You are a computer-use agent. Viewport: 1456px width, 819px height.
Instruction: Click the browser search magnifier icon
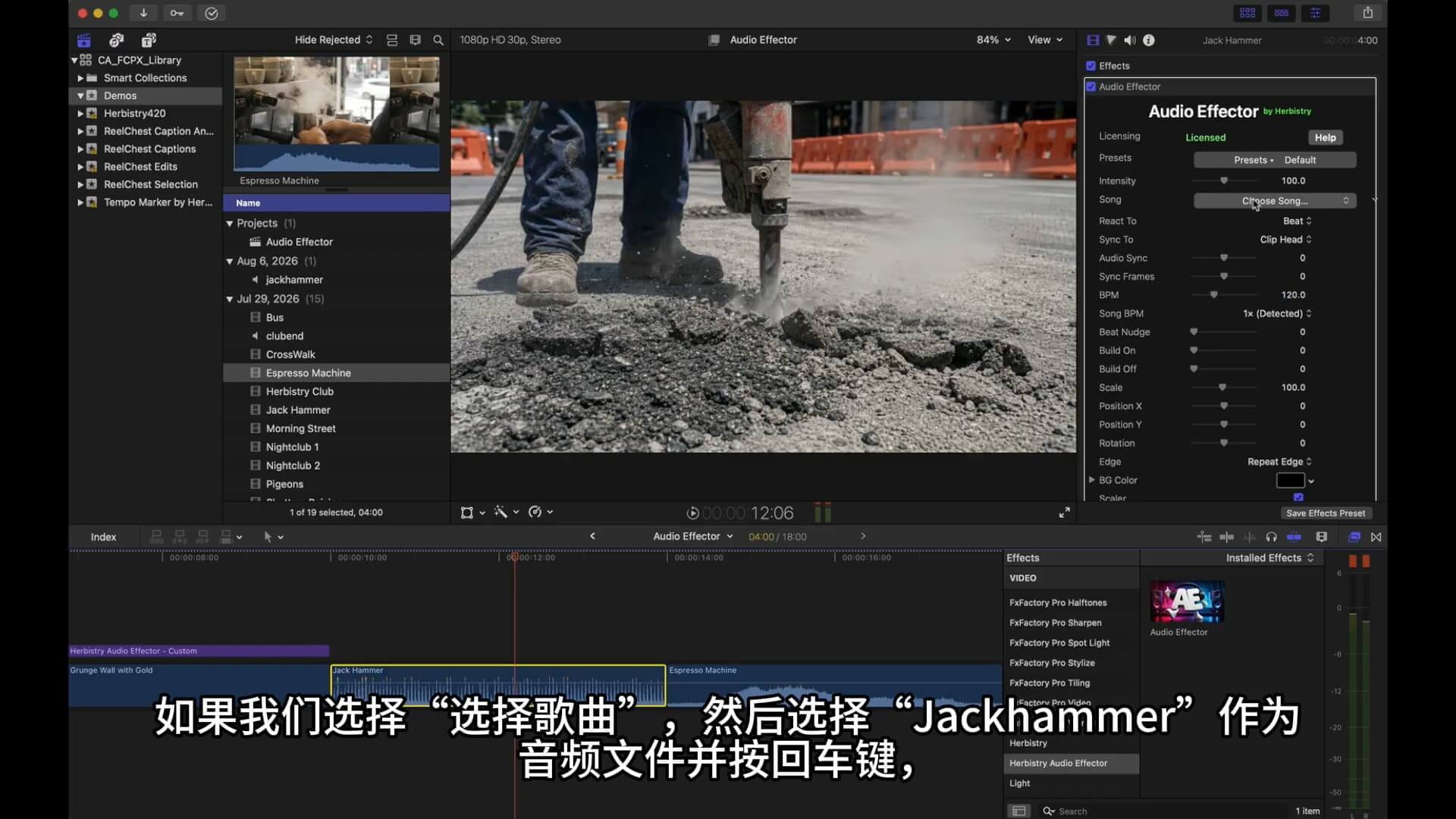438,40
